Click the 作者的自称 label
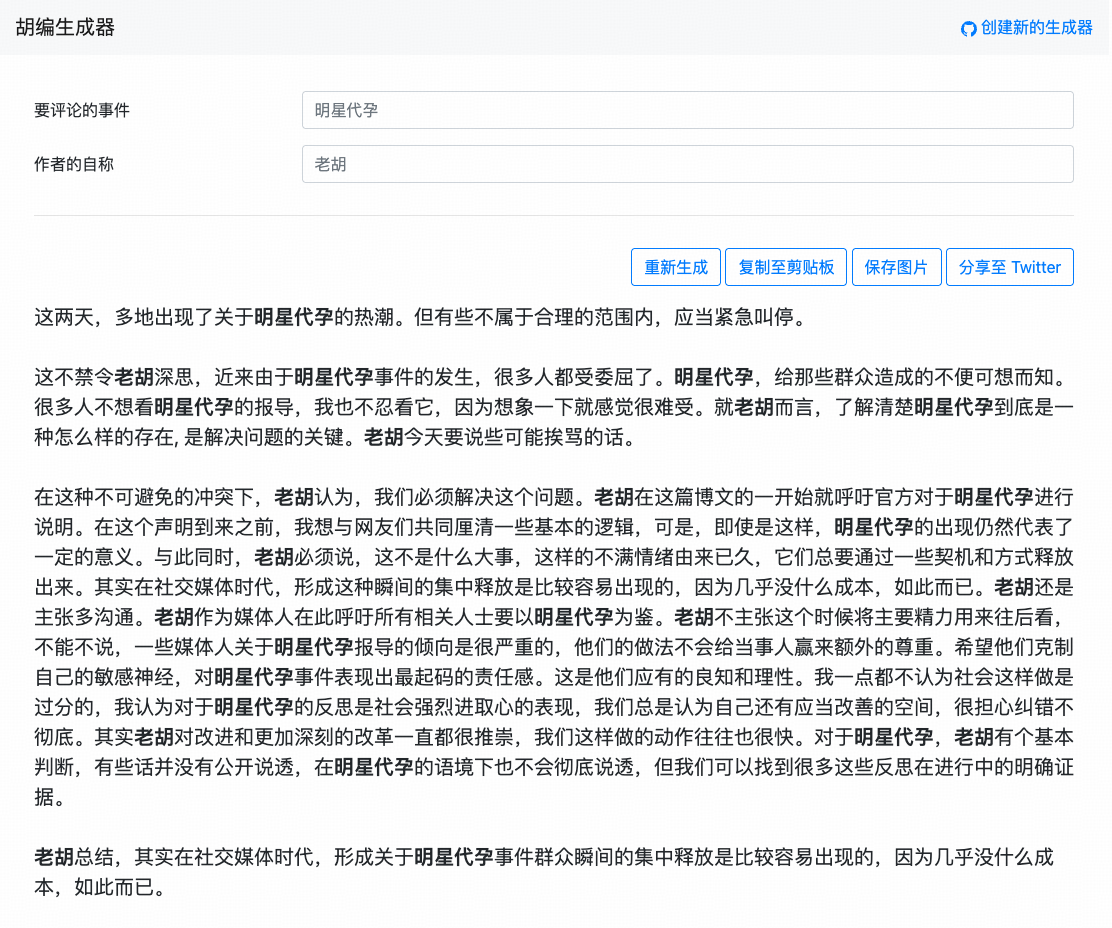The height and width of the screenshot is (928, 1112). point(74,164)
